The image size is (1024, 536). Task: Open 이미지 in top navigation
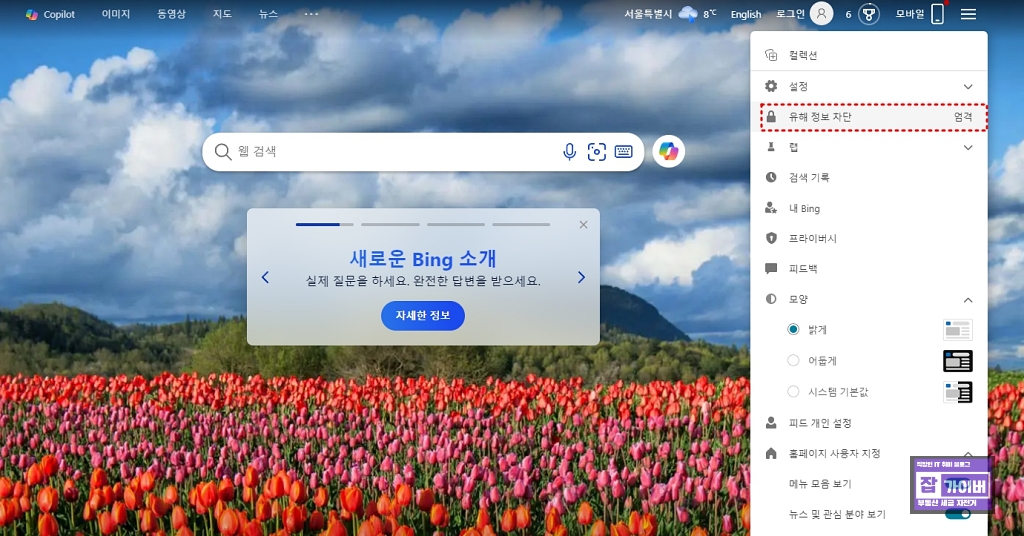click(116, 14)
